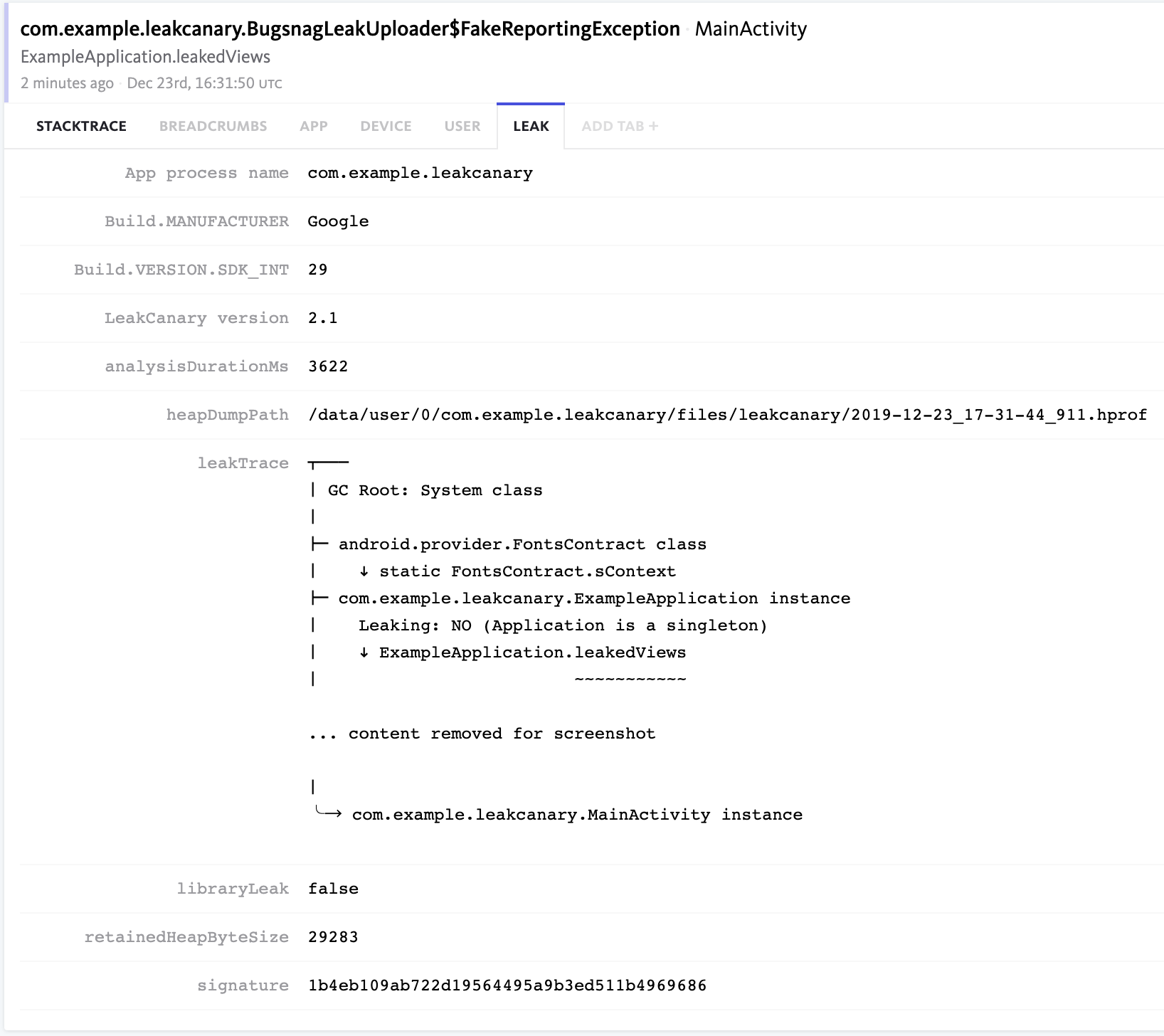Click the FakeReportingException error class title

pyautogui.click(x=350, y=29)
